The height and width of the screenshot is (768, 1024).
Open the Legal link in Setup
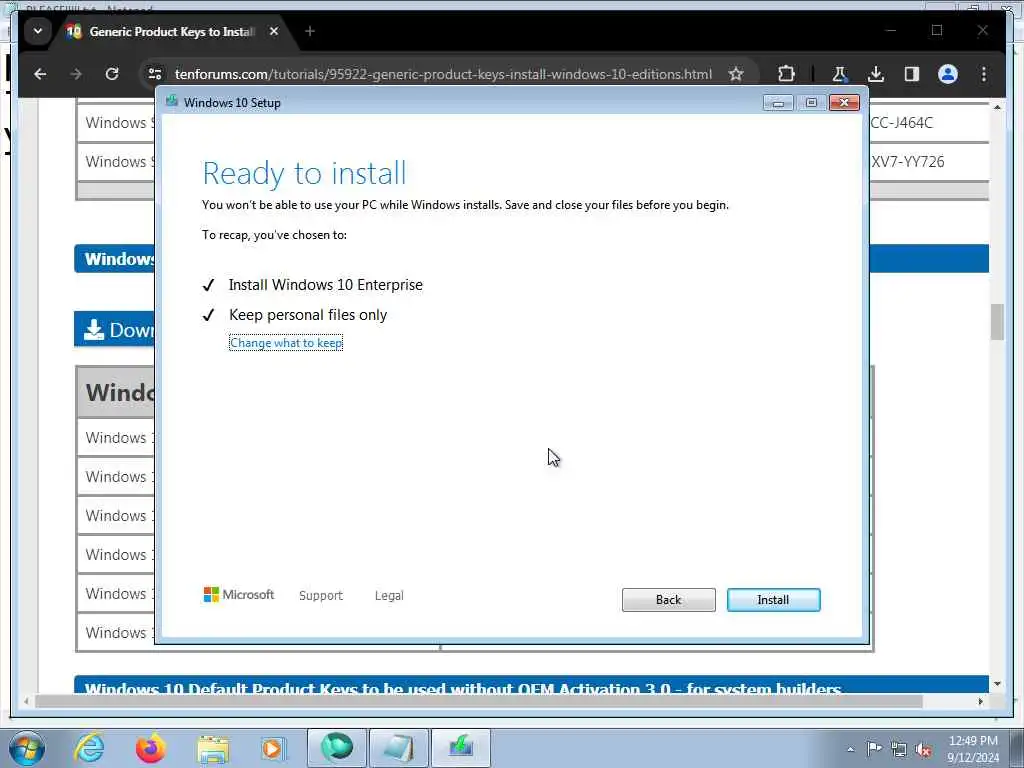tap(389, 595)
